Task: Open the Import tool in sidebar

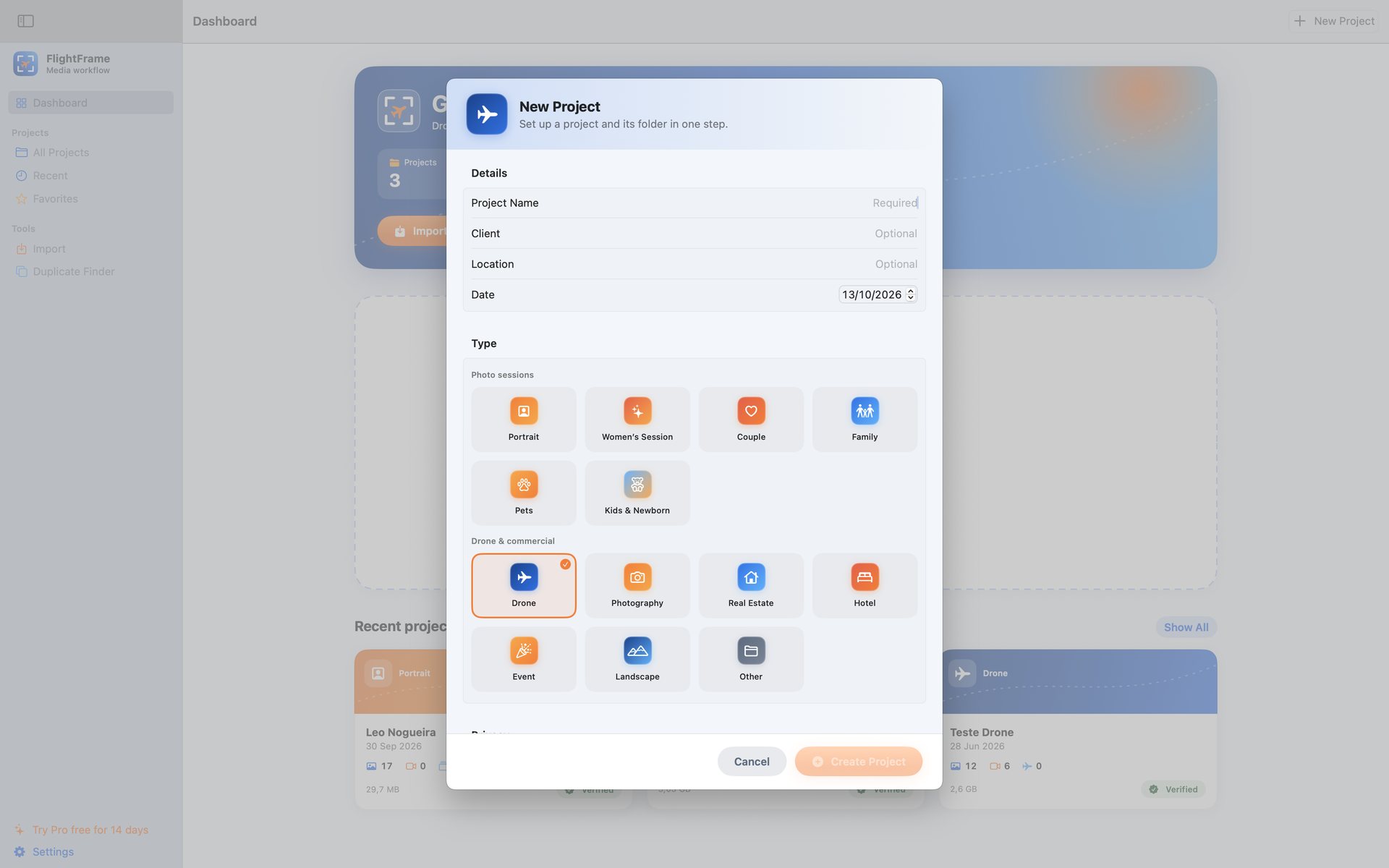Action: tap(90, 249)
